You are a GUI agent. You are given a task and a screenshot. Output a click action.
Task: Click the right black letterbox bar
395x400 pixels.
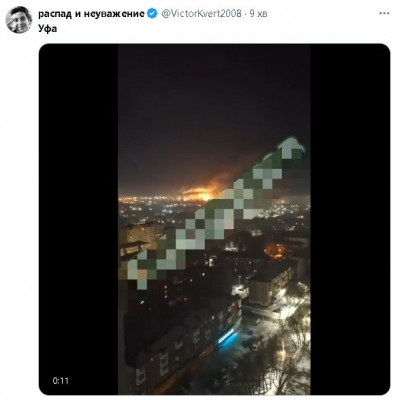click(x=350, y=219)
